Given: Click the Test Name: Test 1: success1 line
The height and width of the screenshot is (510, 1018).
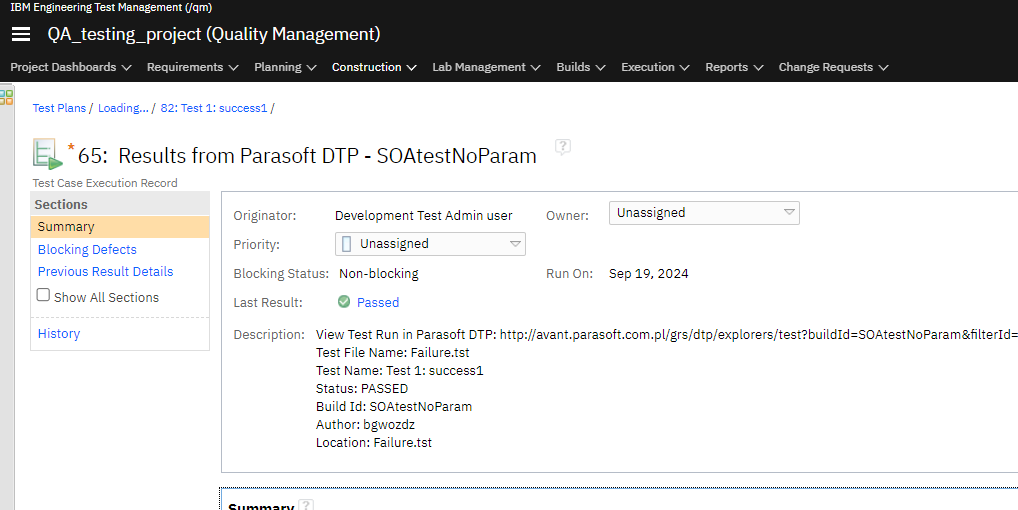Looking at the screenshot, I should [400, 370].
